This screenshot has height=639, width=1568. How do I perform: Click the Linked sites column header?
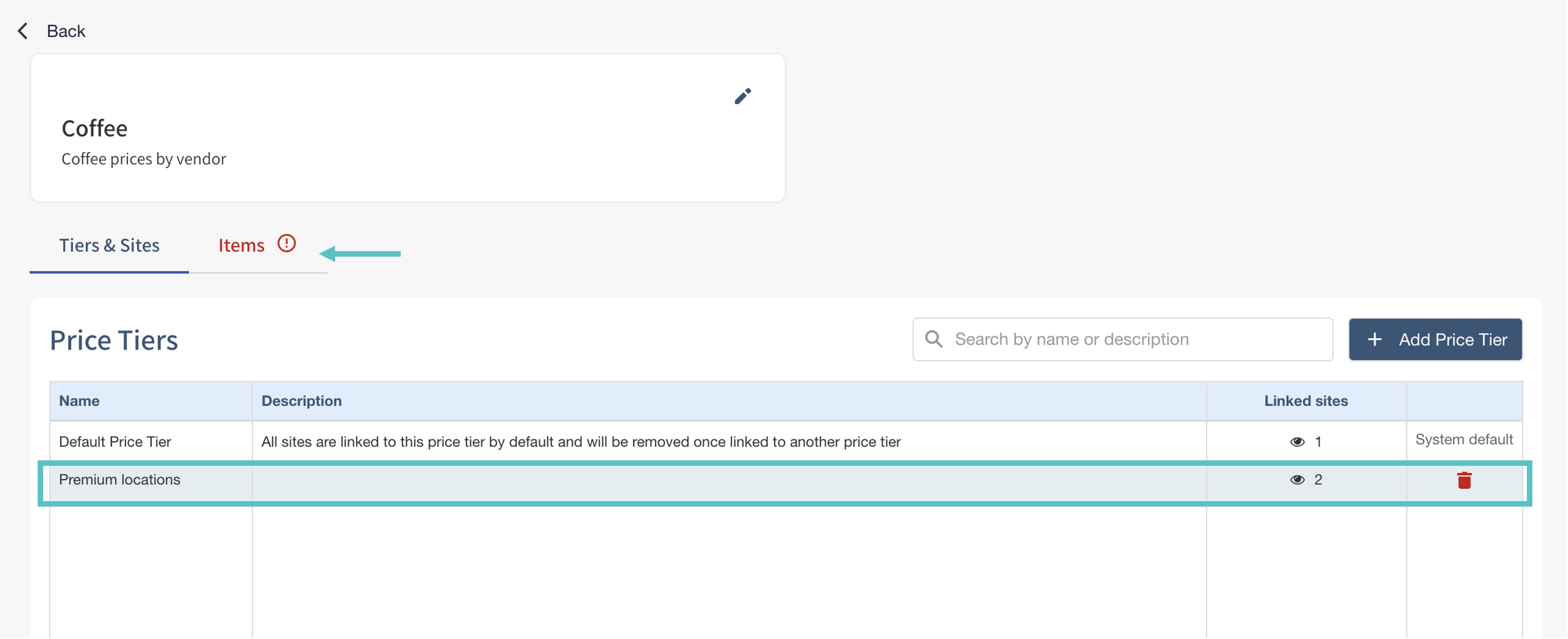pyautogui.click(x=1306, y=401)
